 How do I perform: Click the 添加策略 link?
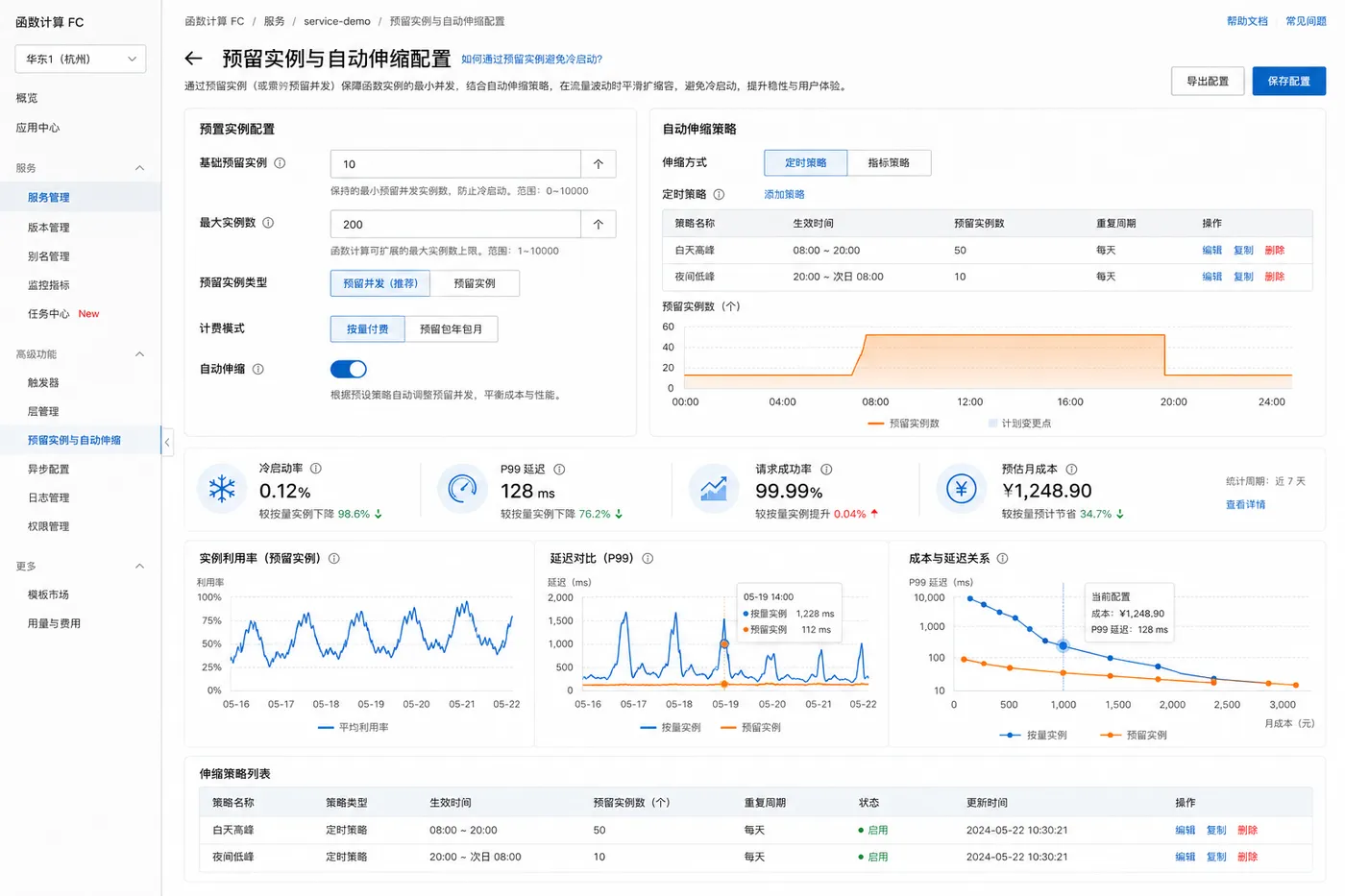(x=784, y=194)
